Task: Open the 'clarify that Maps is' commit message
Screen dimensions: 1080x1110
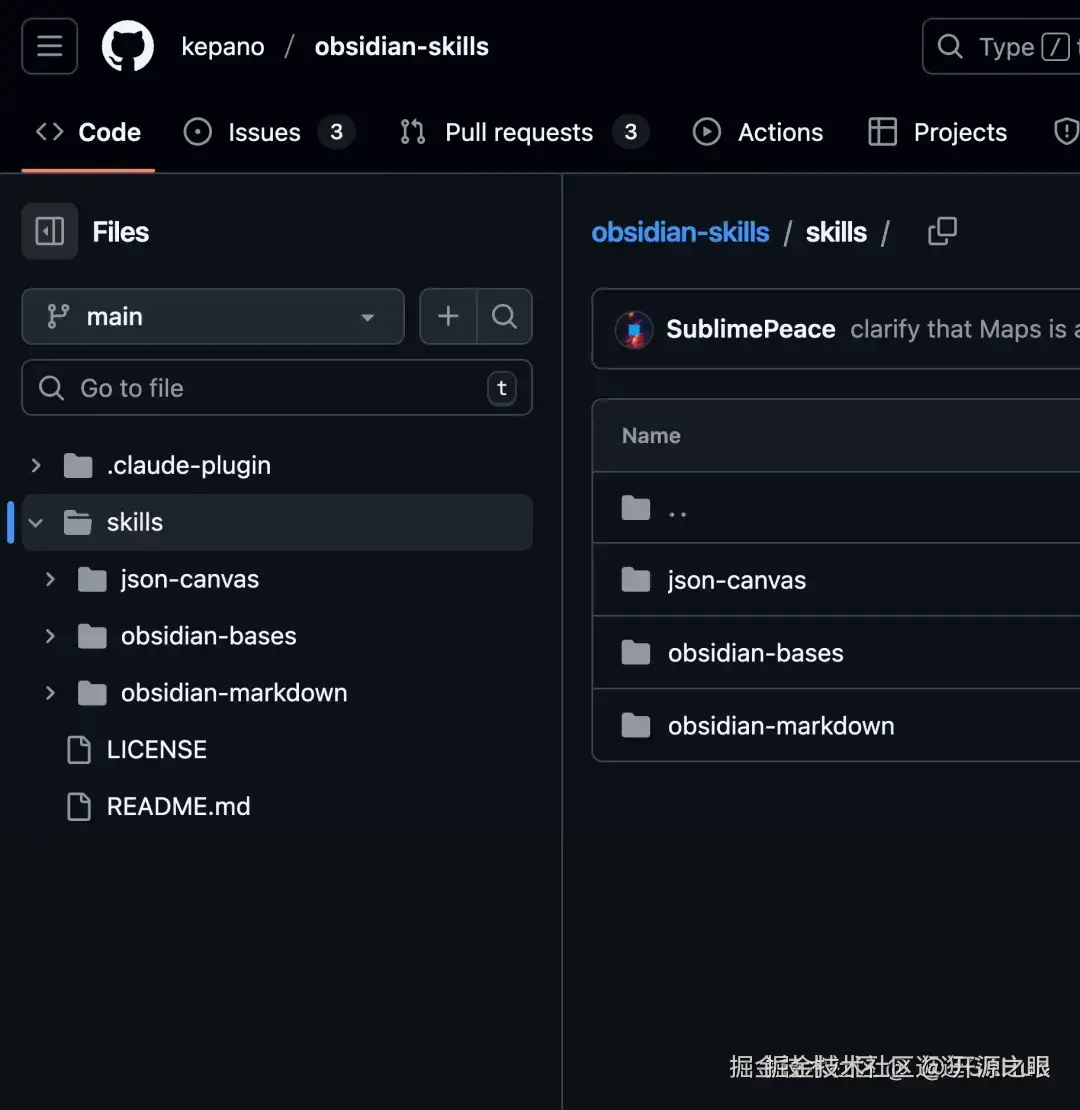Action: point(965,329)
